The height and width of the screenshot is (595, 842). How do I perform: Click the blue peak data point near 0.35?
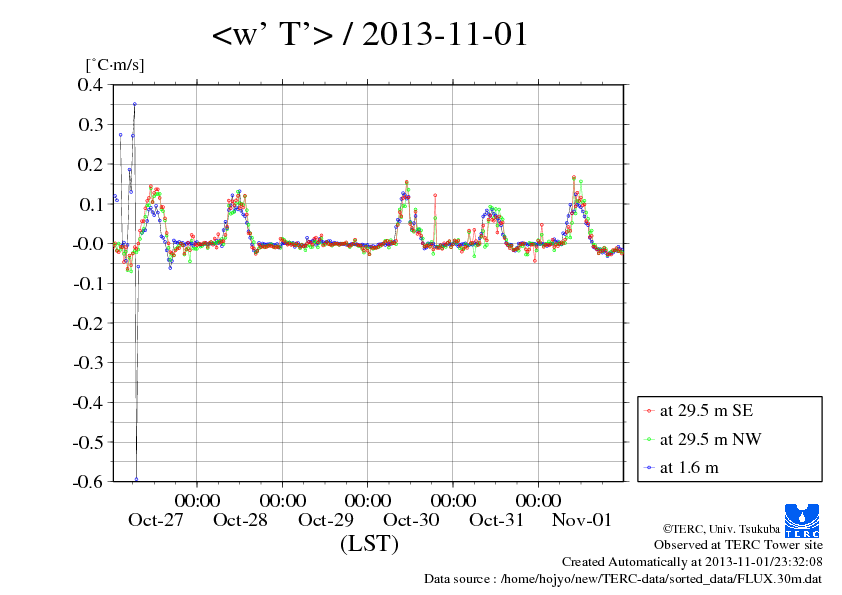[135, 104]
